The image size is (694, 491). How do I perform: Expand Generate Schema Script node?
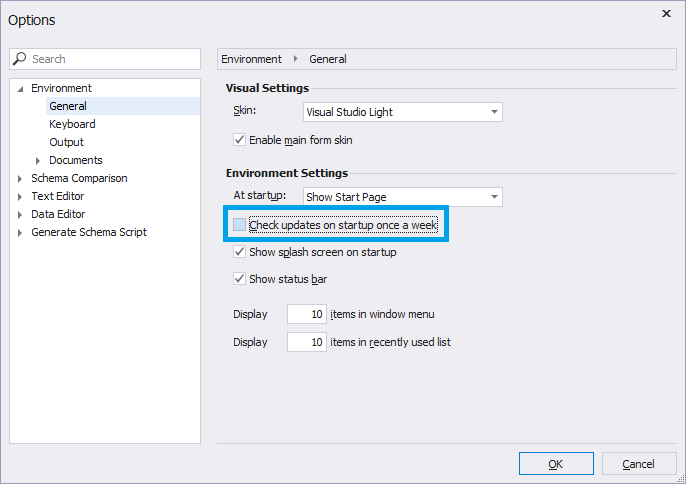20,235
